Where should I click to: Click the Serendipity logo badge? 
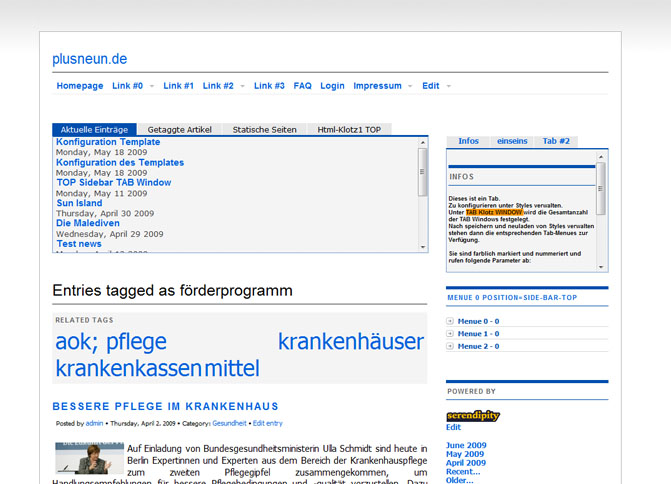472,415
